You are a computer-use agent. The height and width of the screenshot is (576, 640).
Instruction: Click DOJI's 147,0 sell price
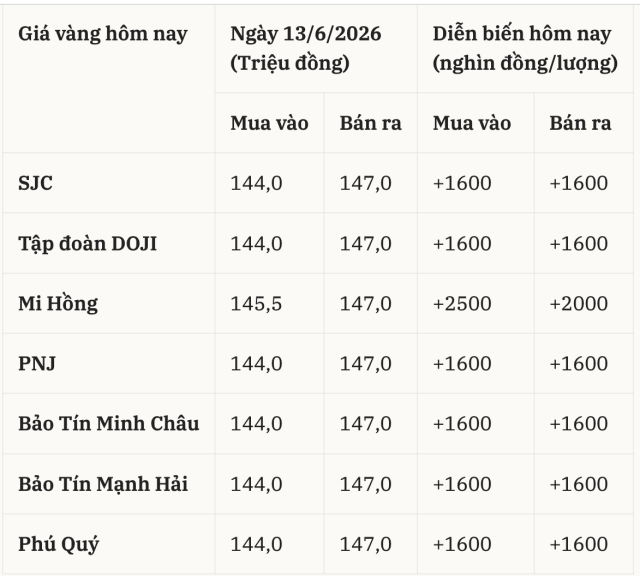click(x=366, y=244)
